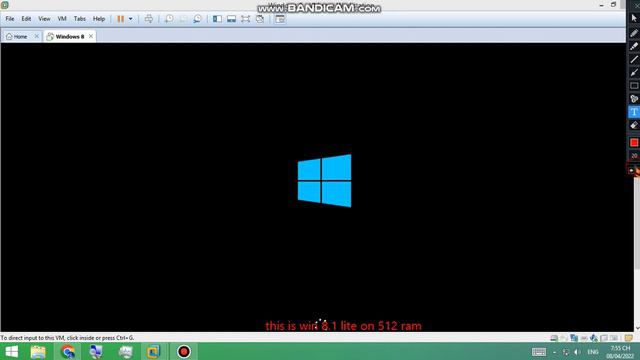
Task: Select the Bandicam text tool
Action: tap(634, 112)
